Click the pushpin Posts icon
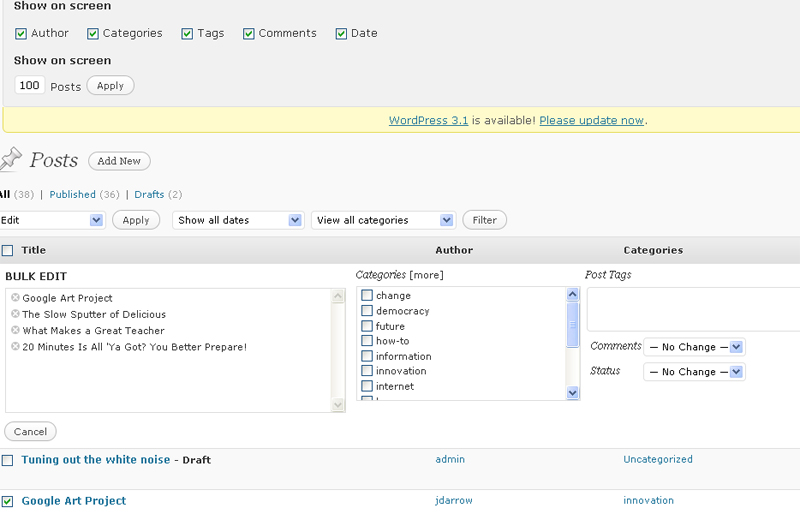The height and width of the screenshot is (520, 800). click(x=10, y=159)
